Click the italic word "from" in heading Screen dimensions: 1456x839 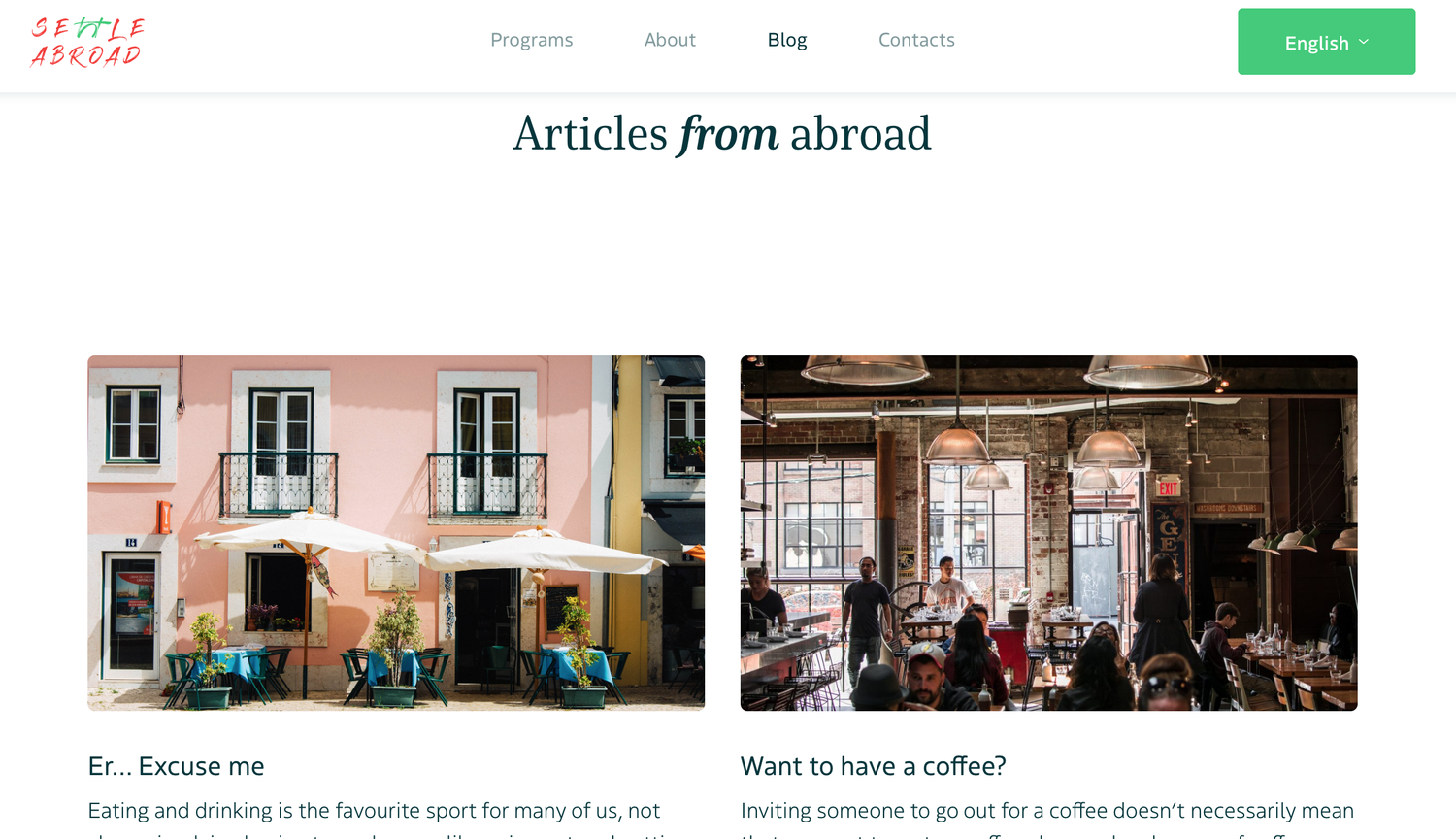(x=728, y=134)
